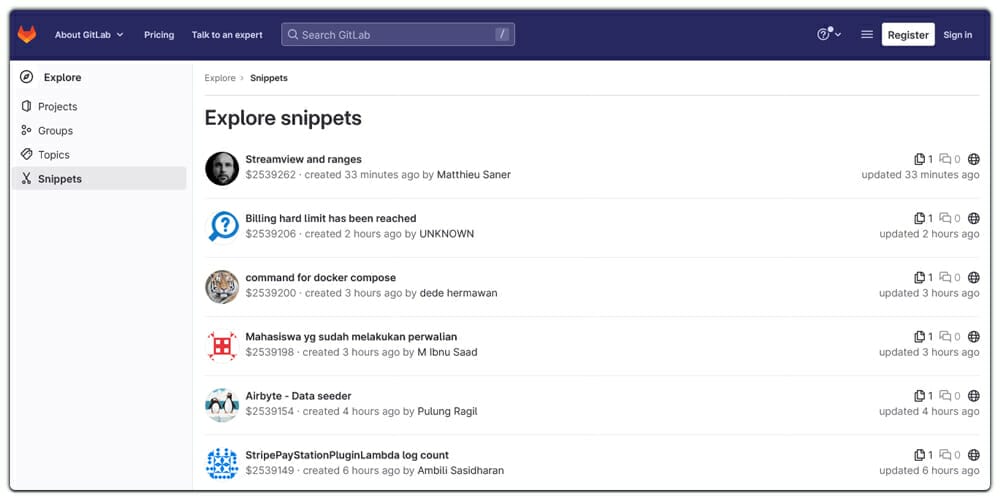Click M Ibnu Saad's red avatar
Image resolution: width=1000 pixels, height=500 pixels.
tap(222, 346)
